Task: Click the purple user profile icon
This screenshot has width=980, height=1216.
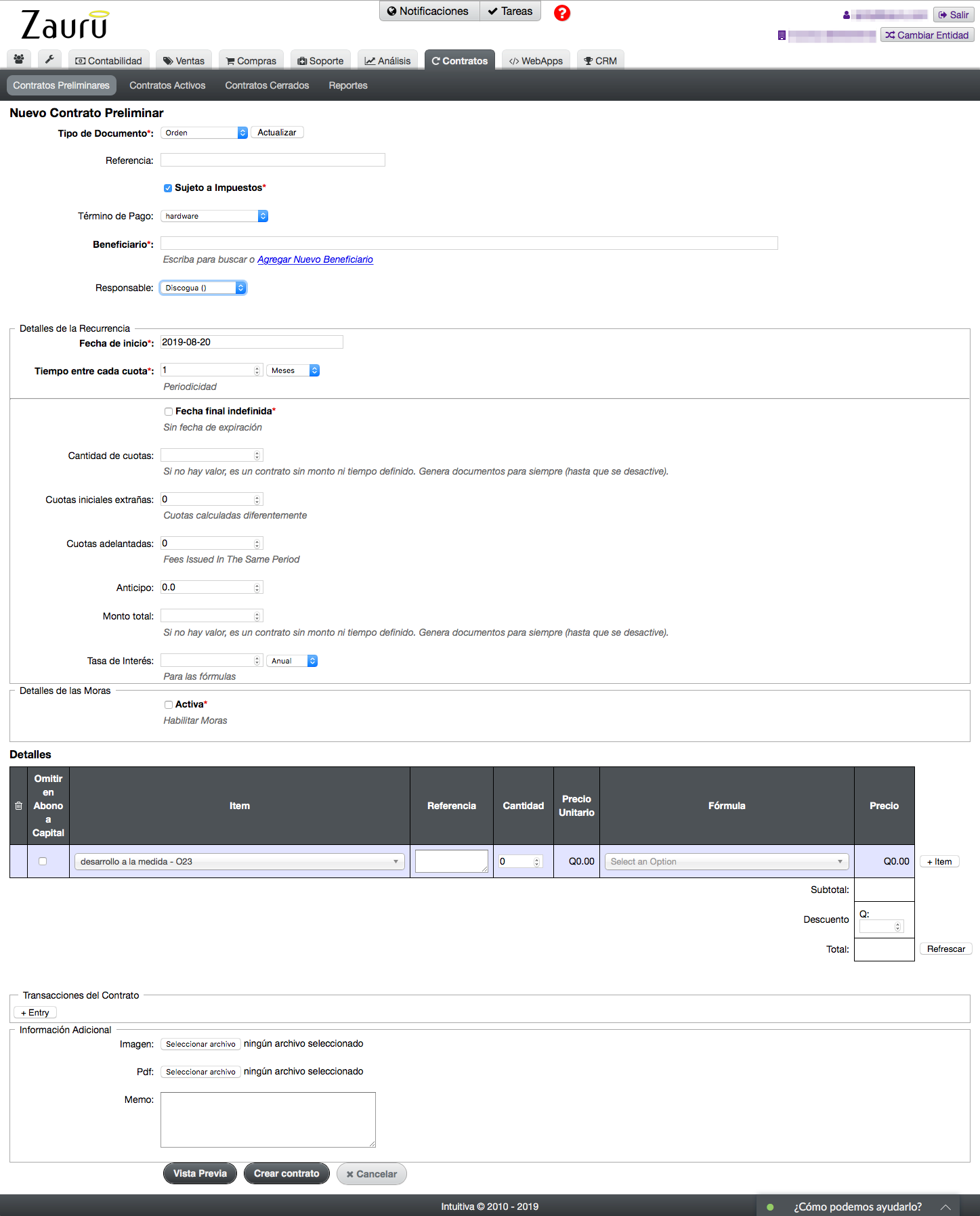Action: coord(847,15)
